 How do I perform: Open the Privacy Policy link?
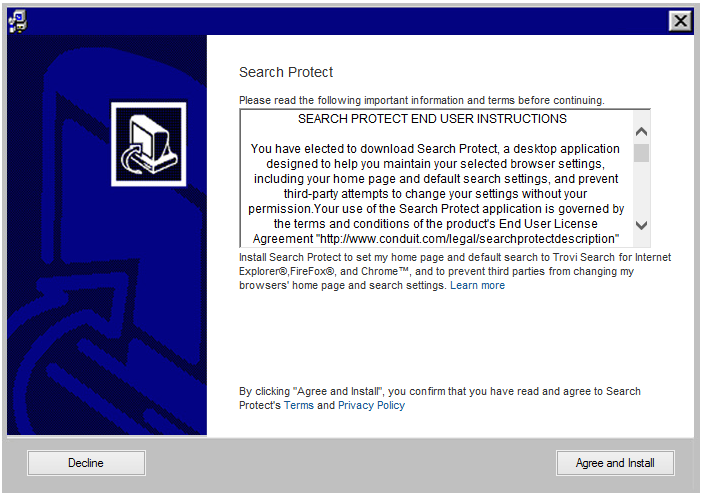371,405
